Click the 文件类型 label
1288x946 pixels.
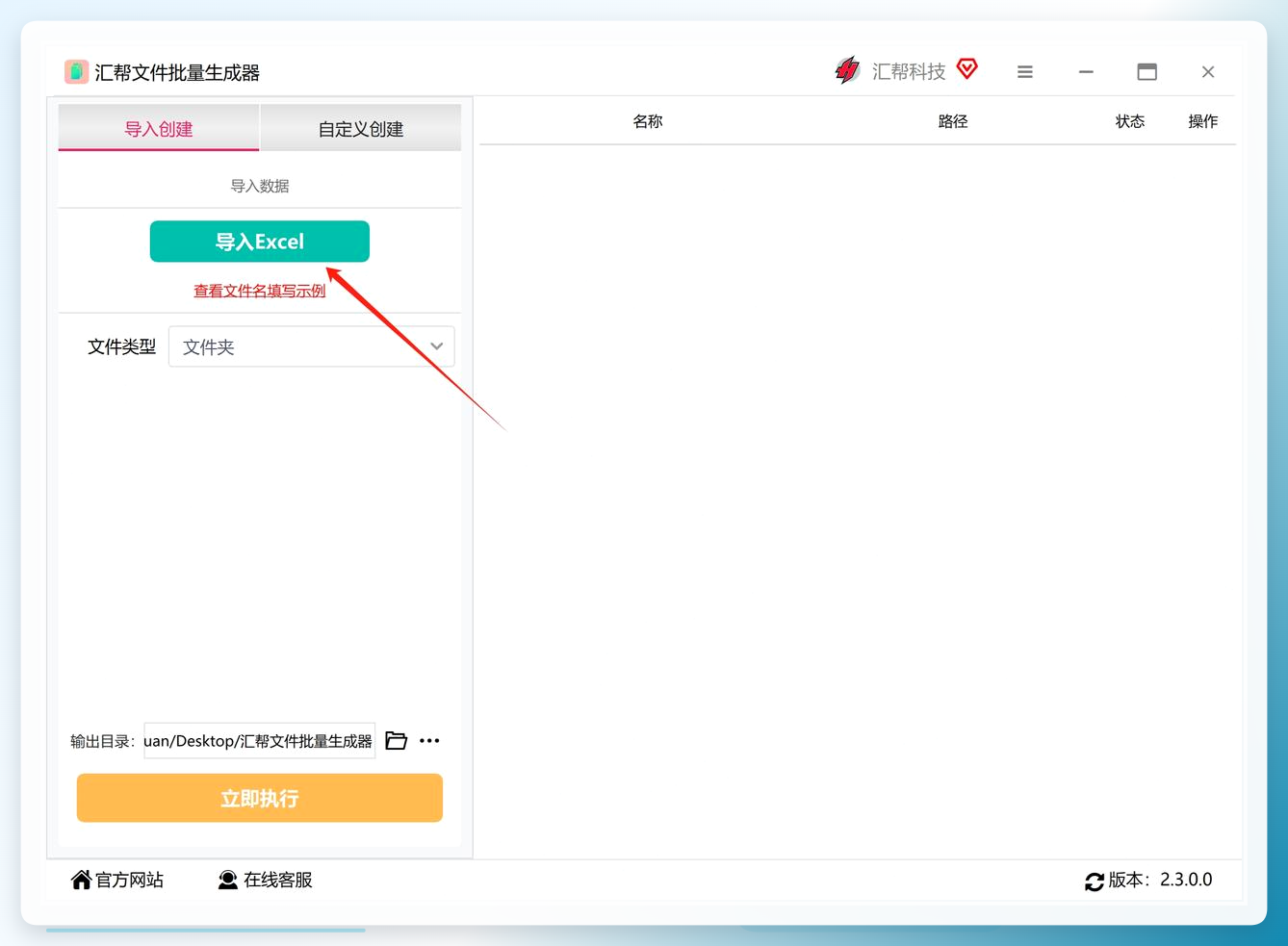pos(121,346)
